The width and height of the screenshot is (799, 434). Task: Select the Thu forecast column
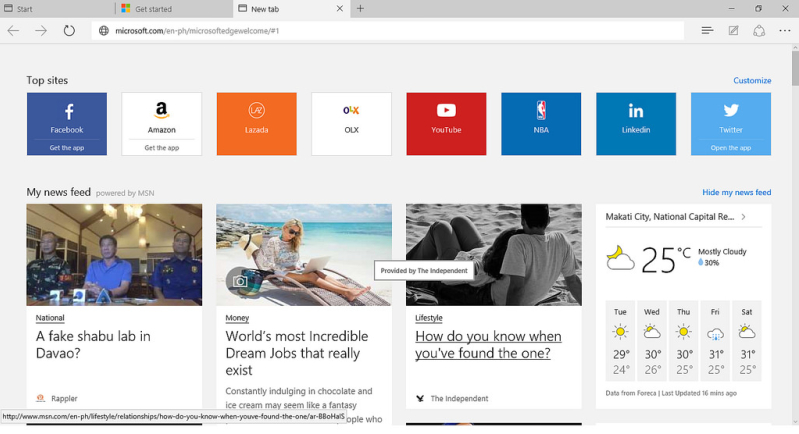[683, 341]
